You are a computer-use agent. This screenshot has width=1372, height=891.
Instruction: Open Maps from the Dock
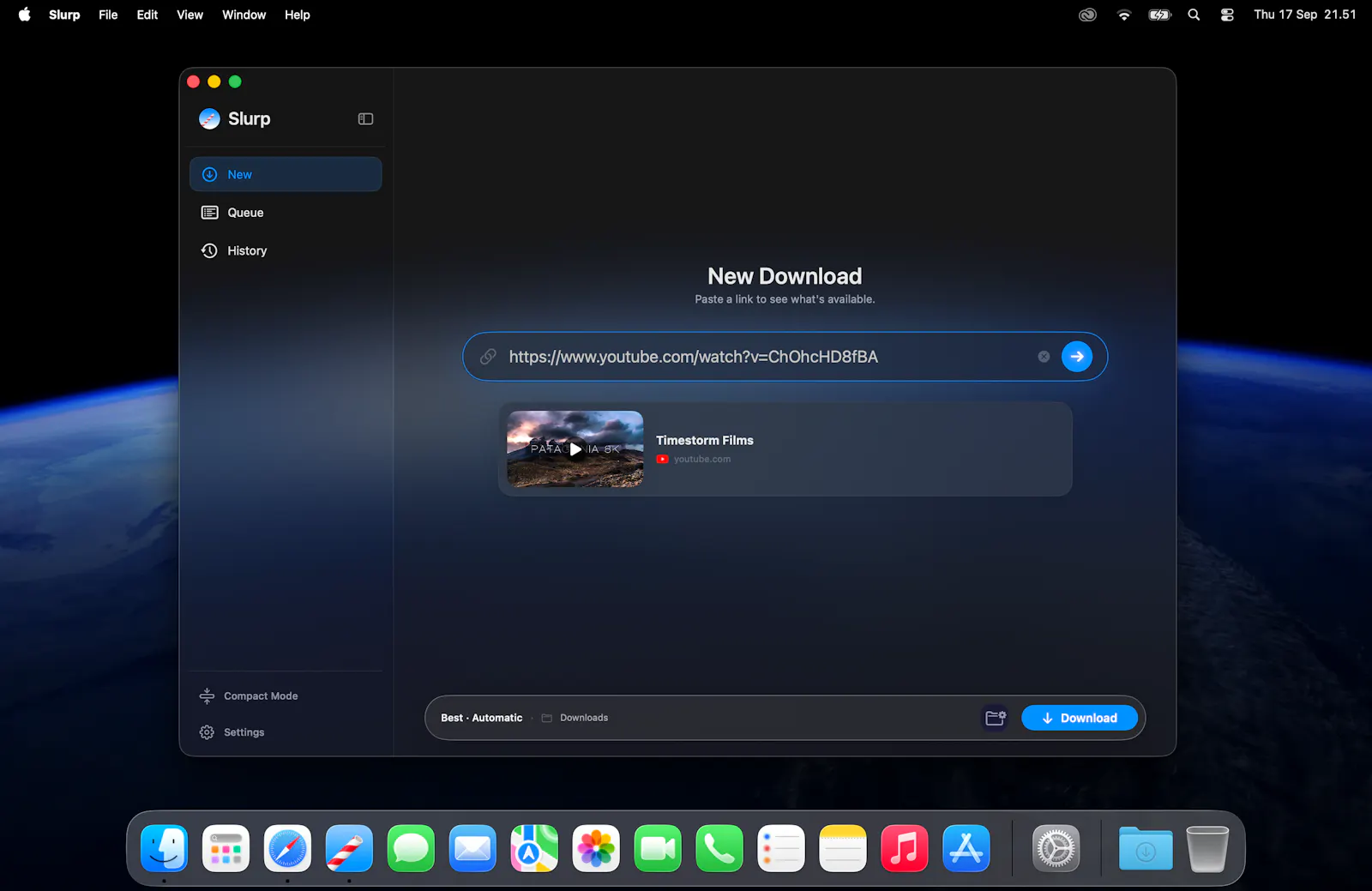[x=534, y=849]
